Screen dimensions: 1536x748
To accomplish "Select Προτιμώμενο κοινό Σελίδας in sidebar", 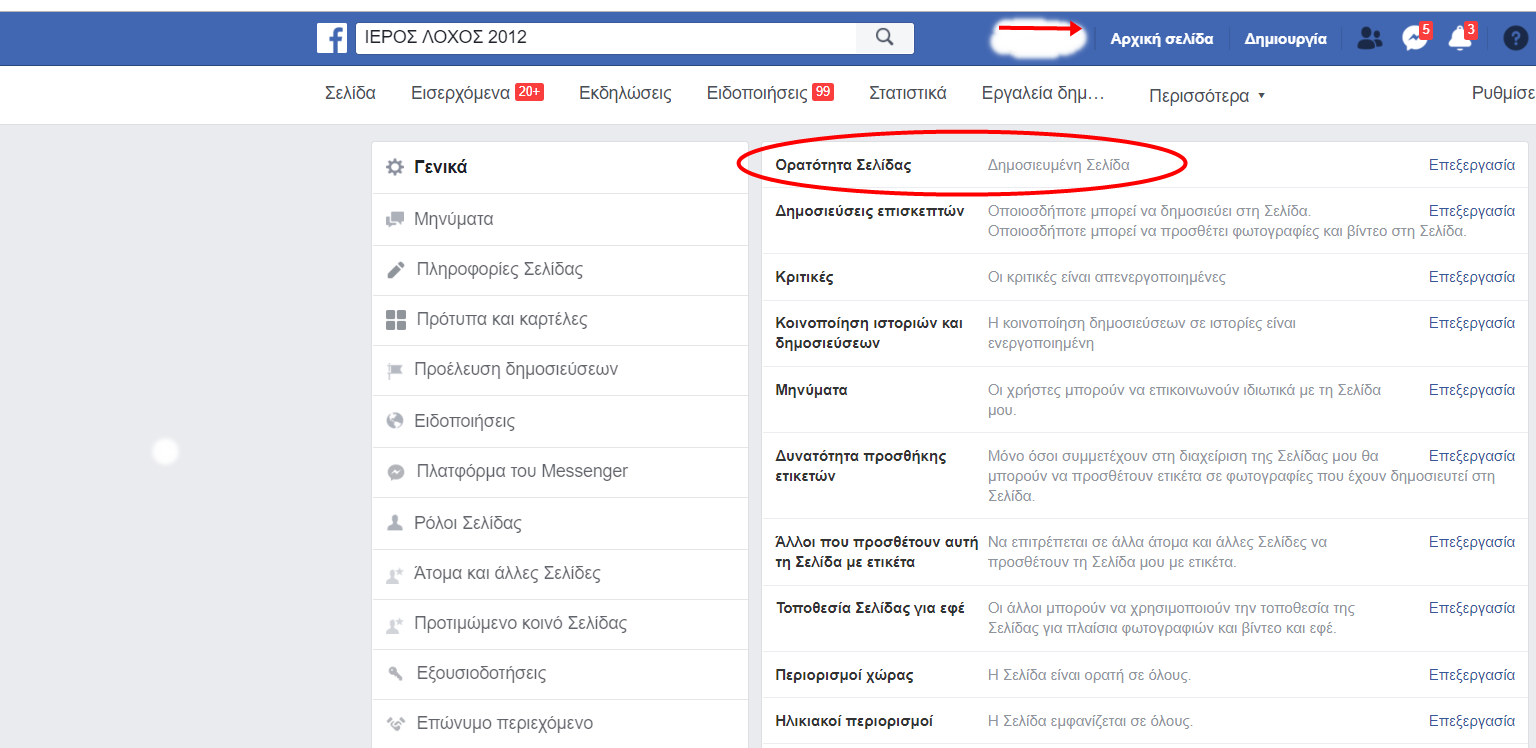I will point(560,624).
